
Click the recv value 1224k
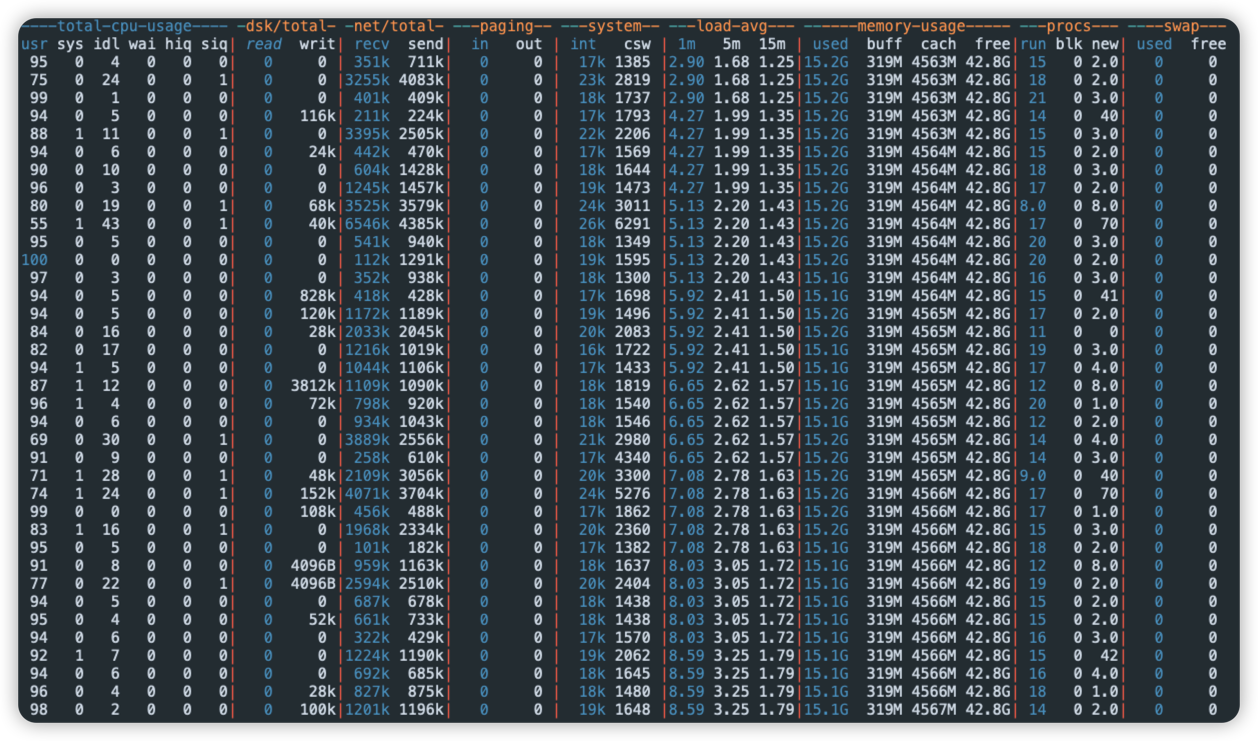(368, 656)
